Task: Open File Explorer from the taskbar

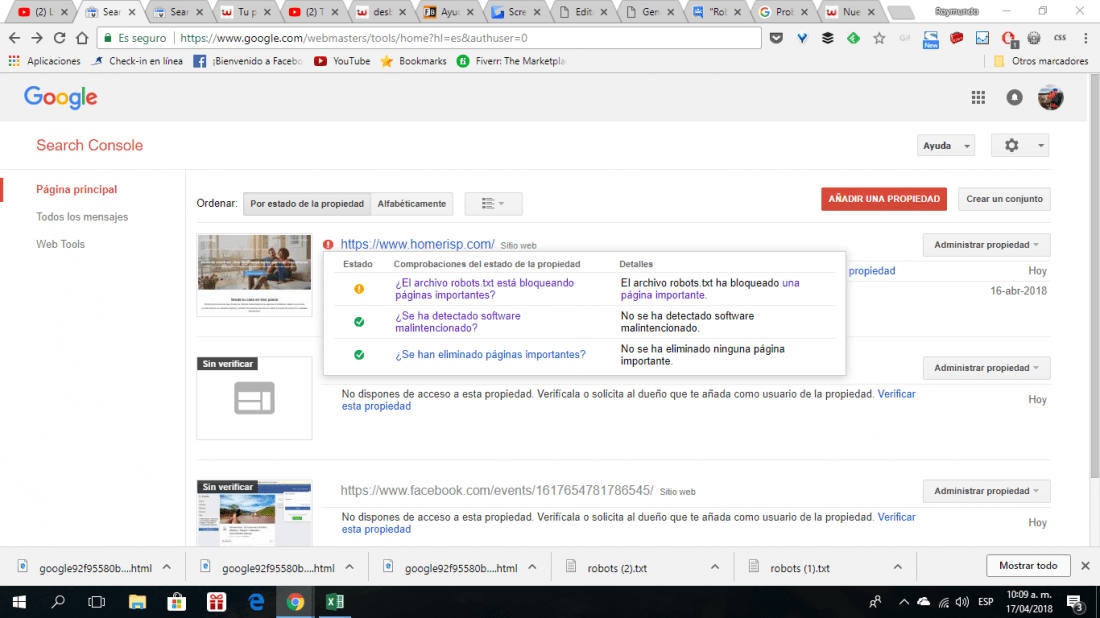Action: (x=137, y=602)
